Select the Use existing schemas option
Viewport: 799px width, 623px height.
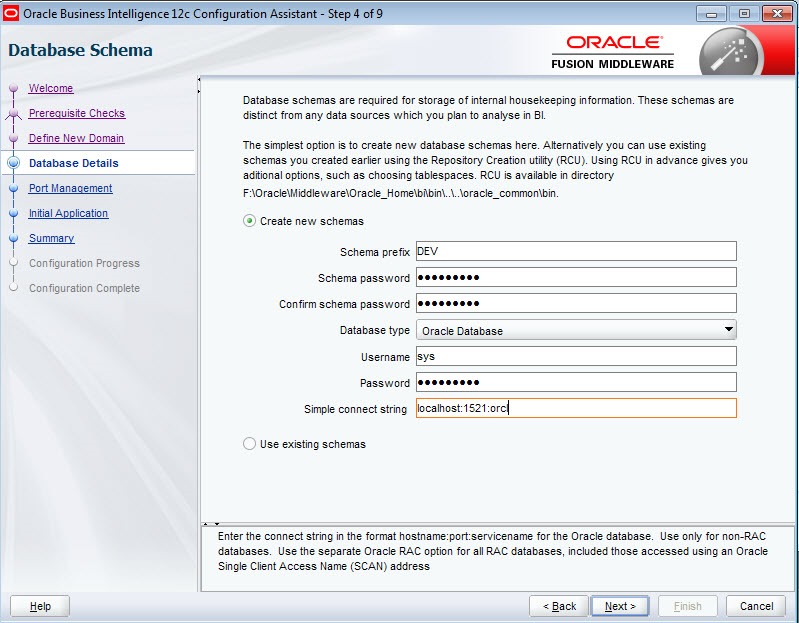click(x=249, y=444)
